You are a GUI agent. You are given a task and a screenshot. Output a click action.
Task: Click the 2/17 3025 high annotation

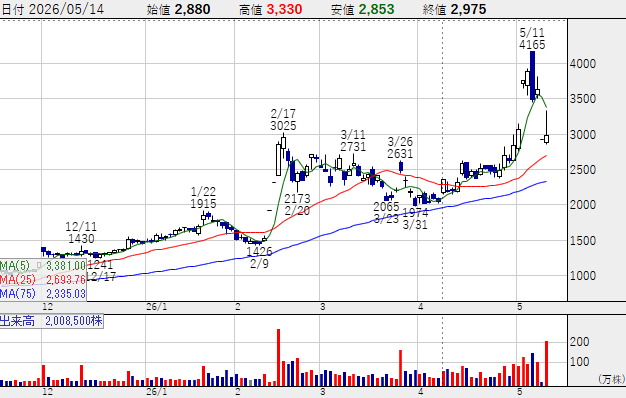tap(283, 120)
